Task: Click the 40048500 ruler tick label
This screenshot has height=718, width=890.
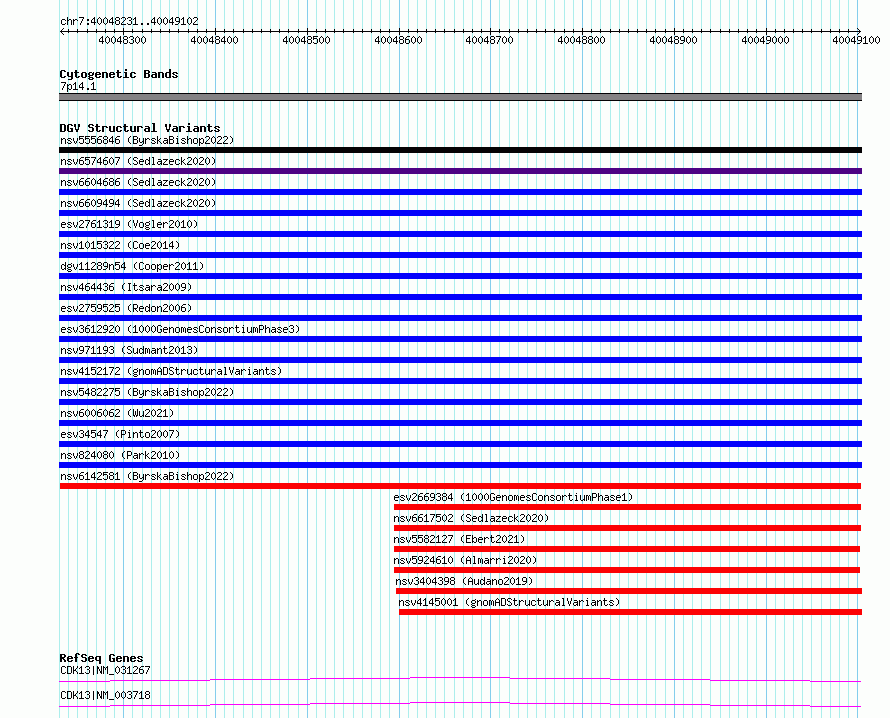Action: pyautogui.click(x=307, y=40)
